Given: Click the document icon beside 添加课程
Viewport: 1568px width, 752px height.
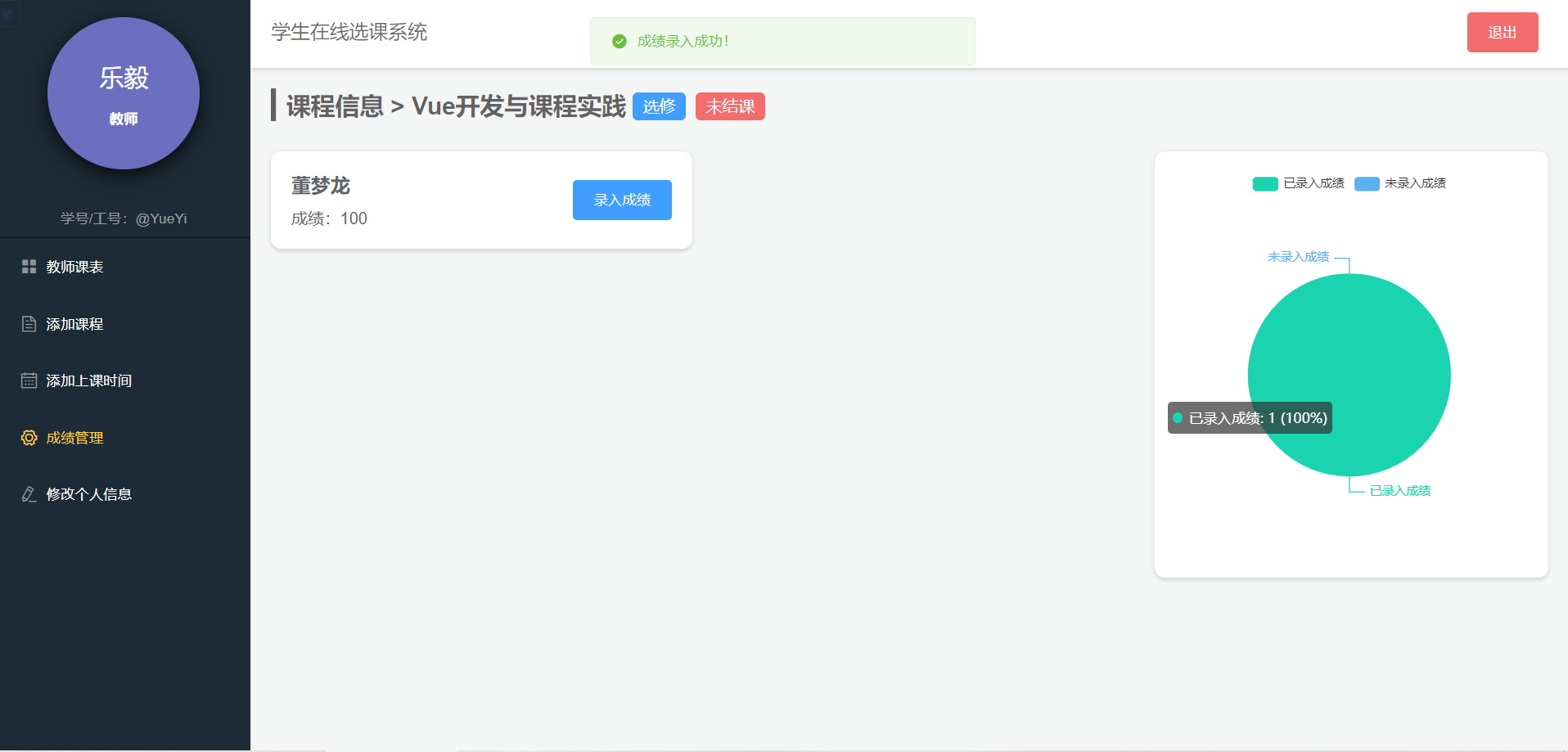Looking at the screenshot, I should pos(29,324).
